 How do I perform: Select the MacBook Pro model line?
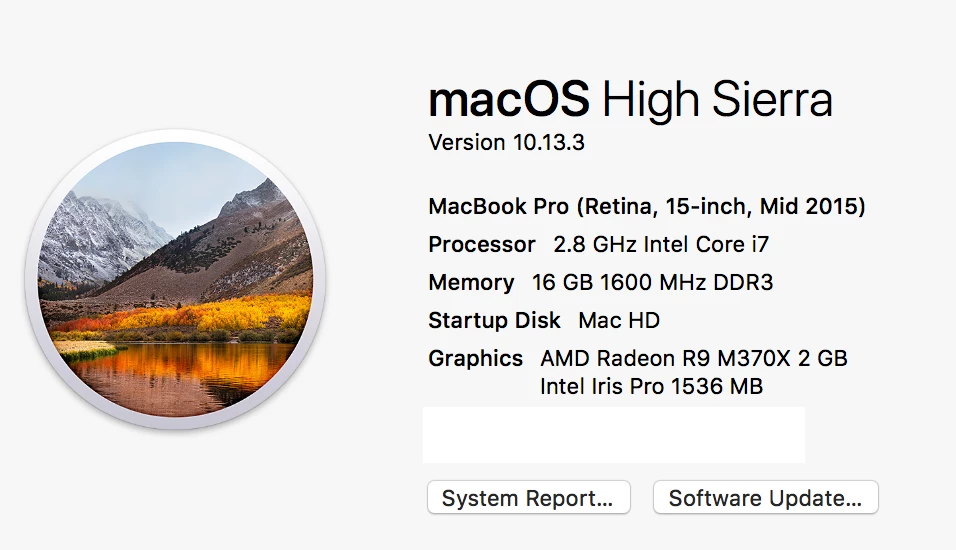point(646,207)
